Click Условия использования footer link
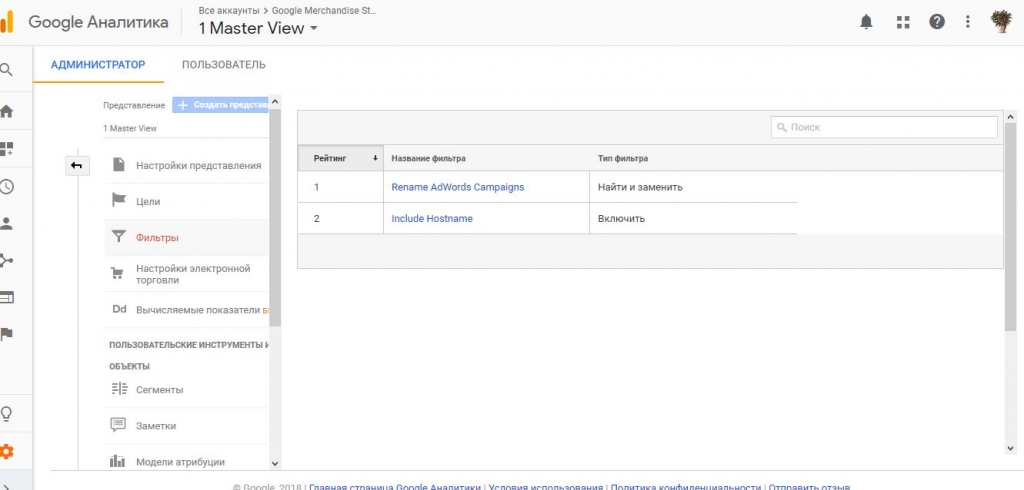1024x490 pixels. (x=545, y=487)
